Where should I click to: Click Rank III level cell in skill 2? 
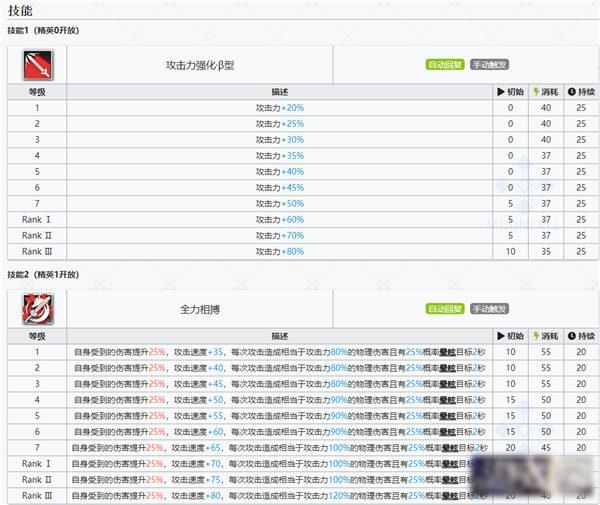pos(37,496)
